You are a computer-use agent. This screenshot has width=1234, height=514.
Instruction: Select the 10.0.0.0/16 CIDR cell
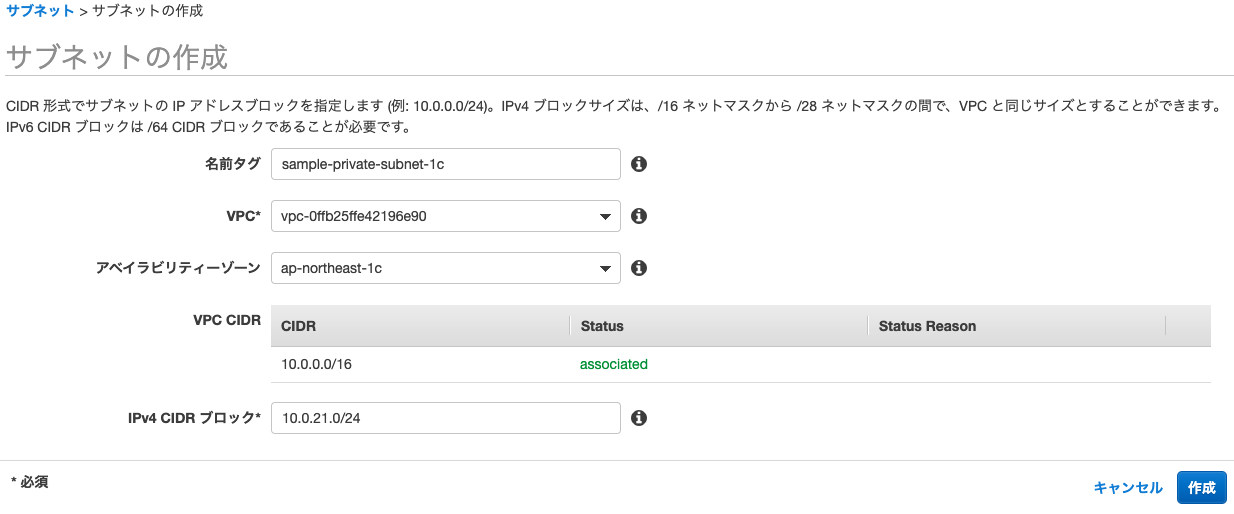tap(317, 364)
